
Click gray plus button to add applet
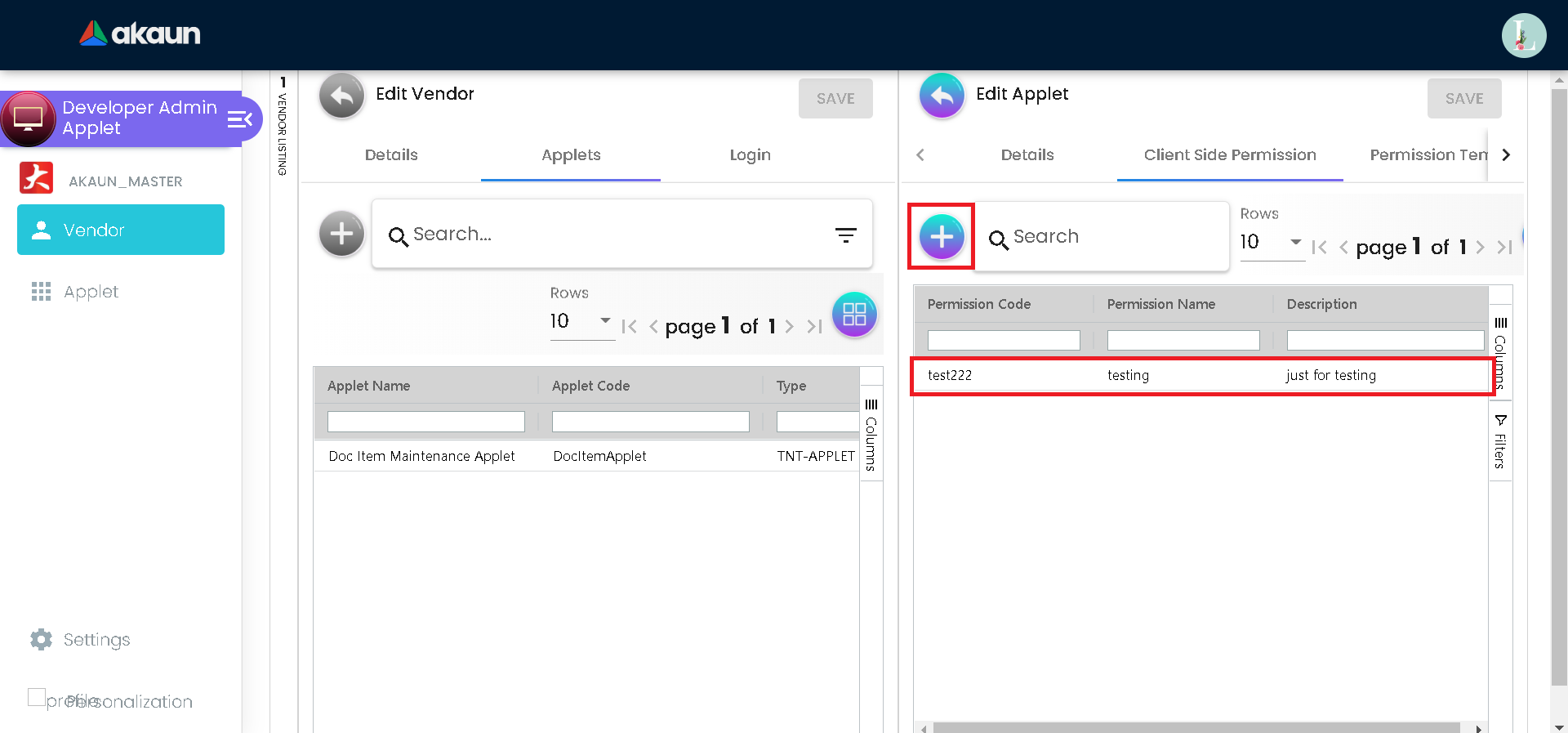coord(341,235)
